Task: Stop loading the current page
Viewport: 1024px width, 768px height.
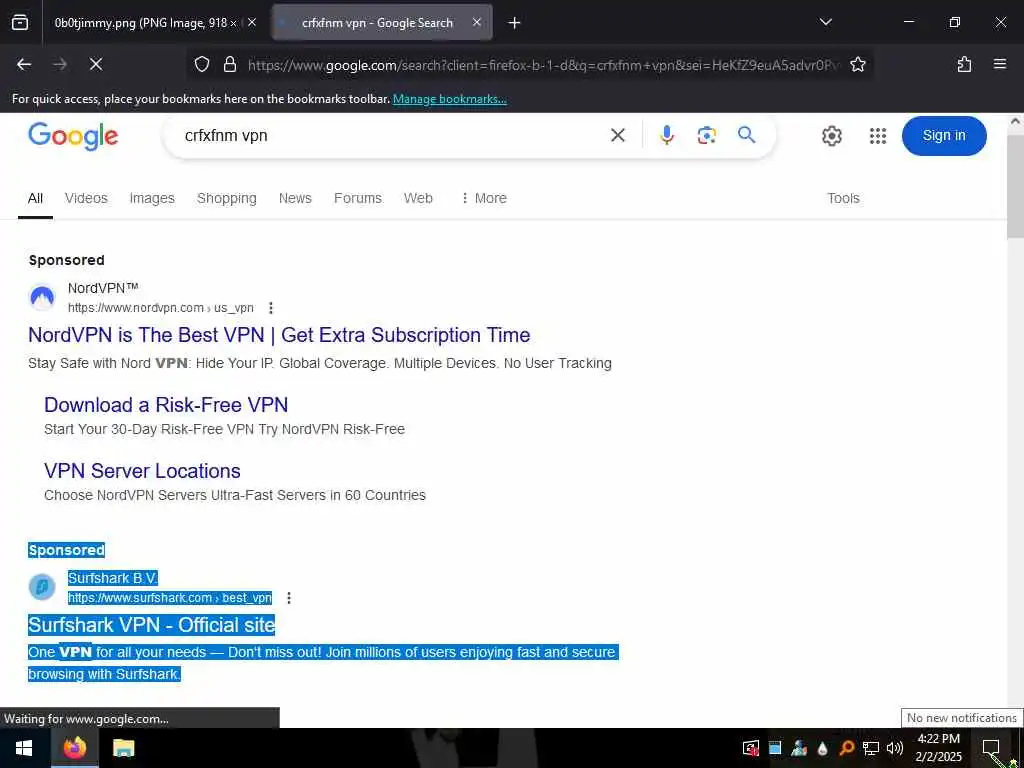Action: pyautogui.click(x=96, y=64)
